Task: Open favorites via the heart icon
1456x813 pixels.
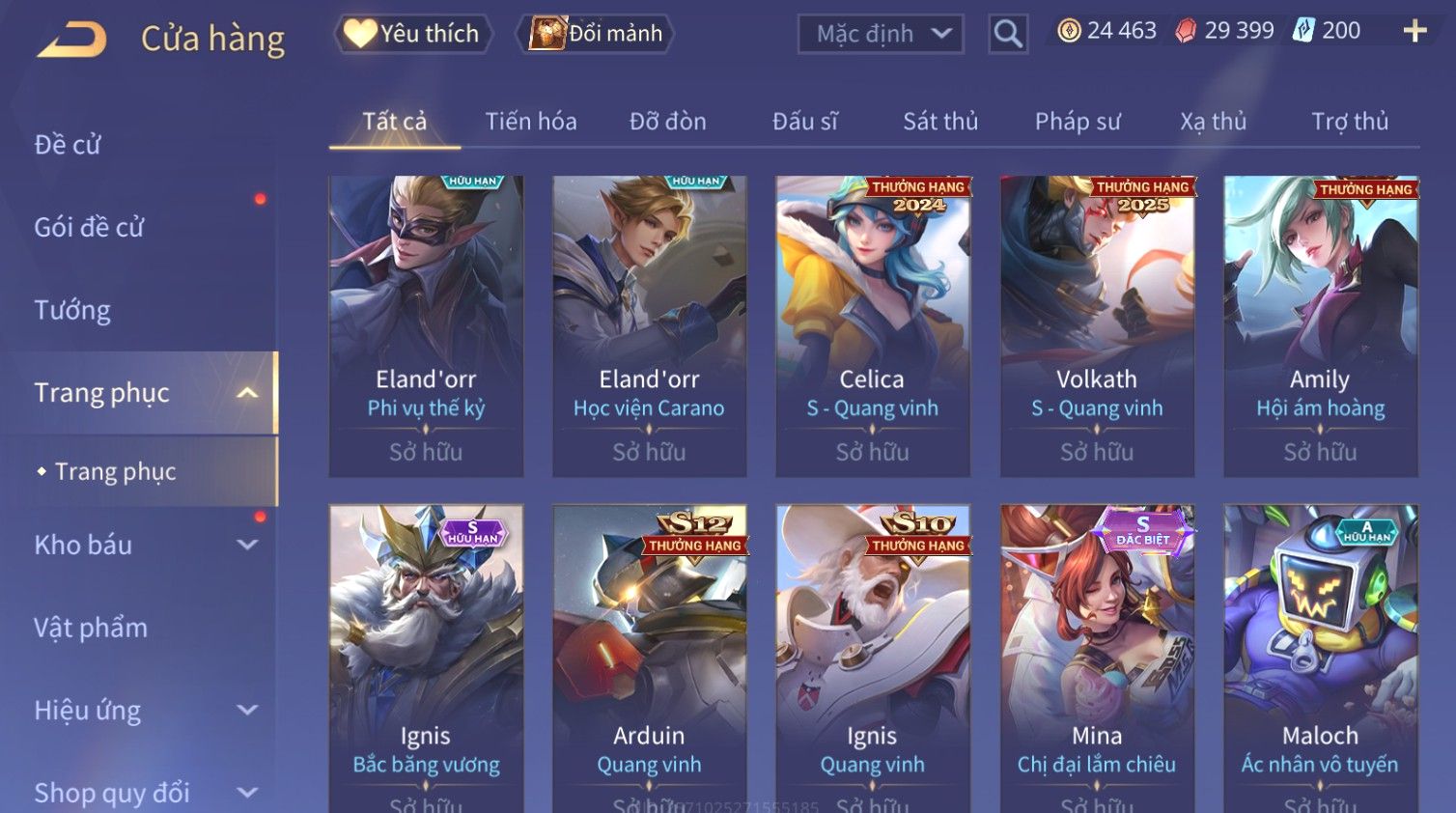Action: pyautogui.click(x=360, y=34)
